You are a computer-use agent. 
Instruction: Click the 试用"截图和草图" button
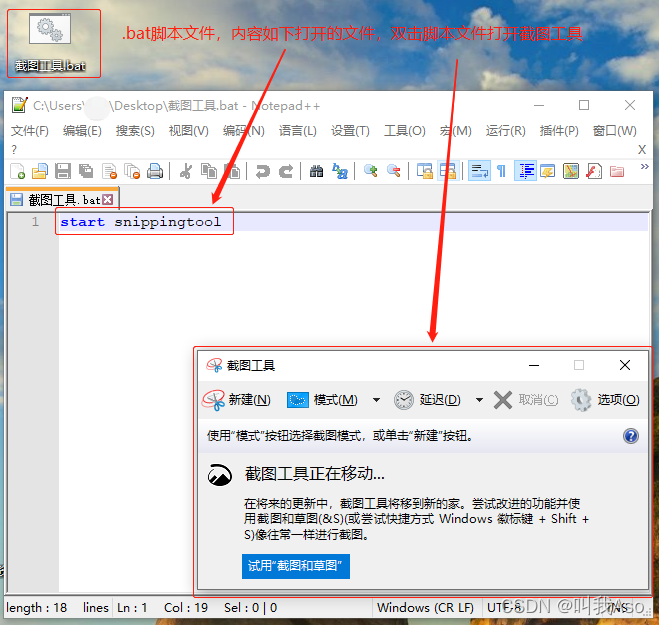[x=295, y=566]
